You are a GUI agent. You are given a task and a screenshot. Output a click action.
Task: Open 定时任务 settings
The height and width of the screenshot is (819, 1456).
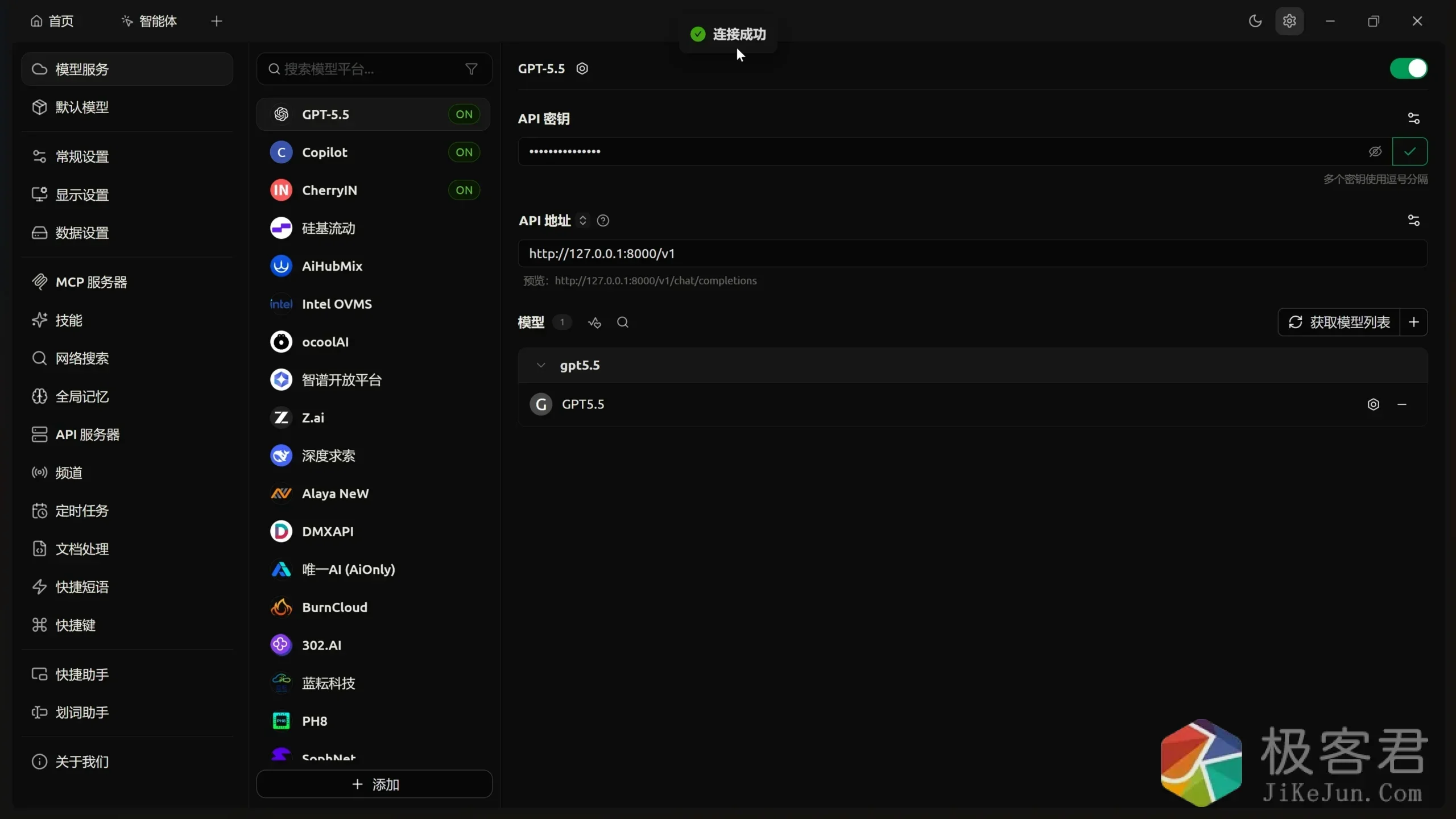point(127,511)
